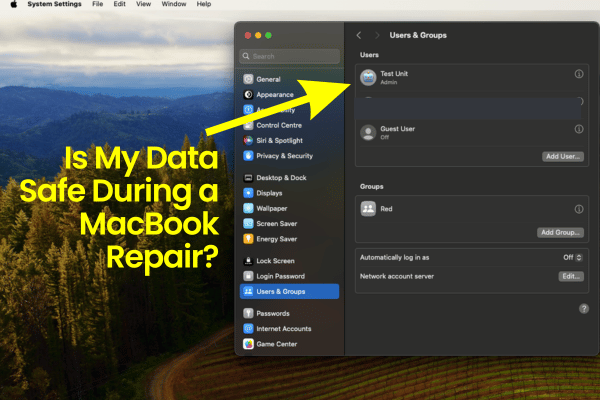Screen dimensions: 600x400
Task: Click the Add User… button
Action: (x=562, y=156)
